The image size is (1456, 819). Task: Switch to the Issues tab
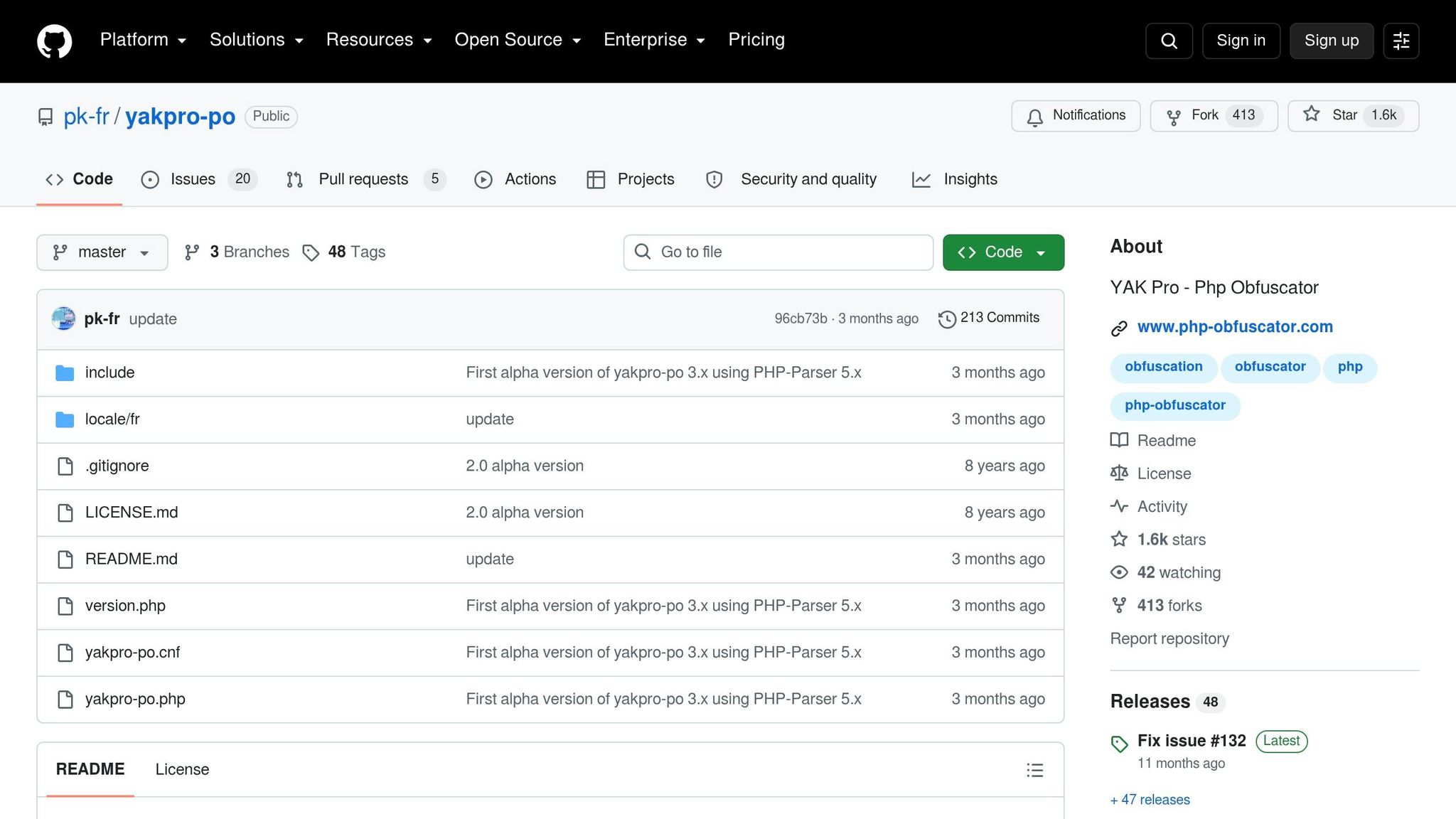(x=199, y=179)
